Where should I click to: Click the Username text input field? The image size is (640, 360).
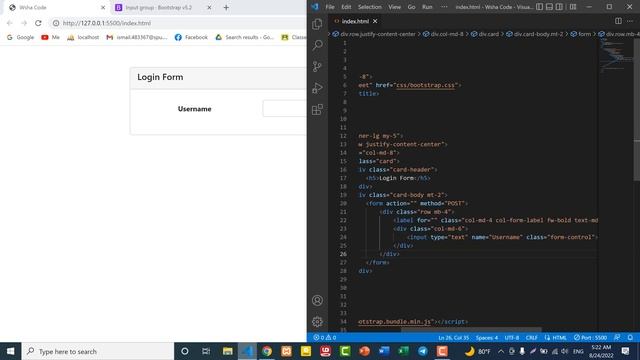pos(284,109)
